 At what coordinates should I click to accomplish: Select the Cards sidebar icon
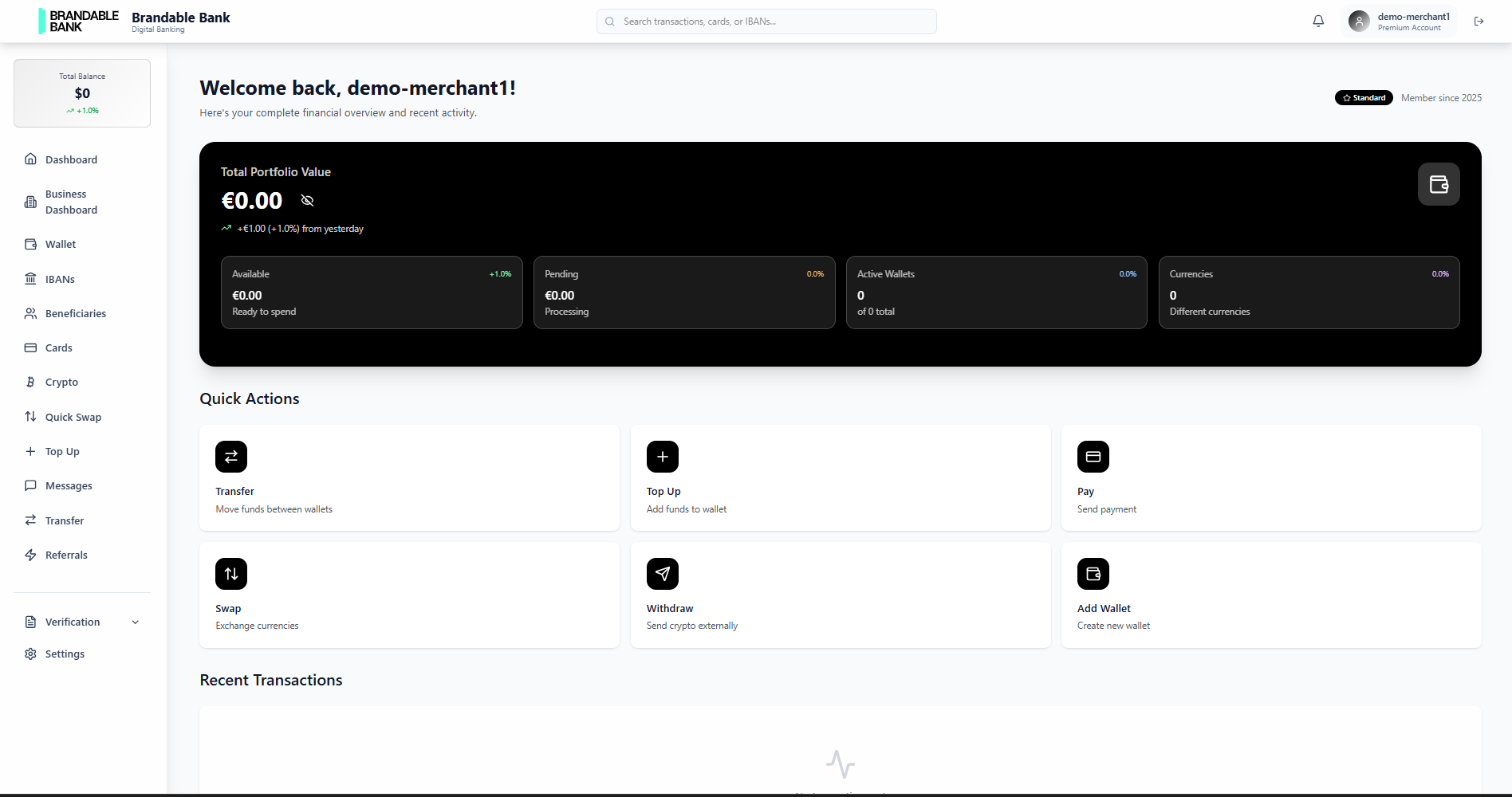(x=30, y=347)
